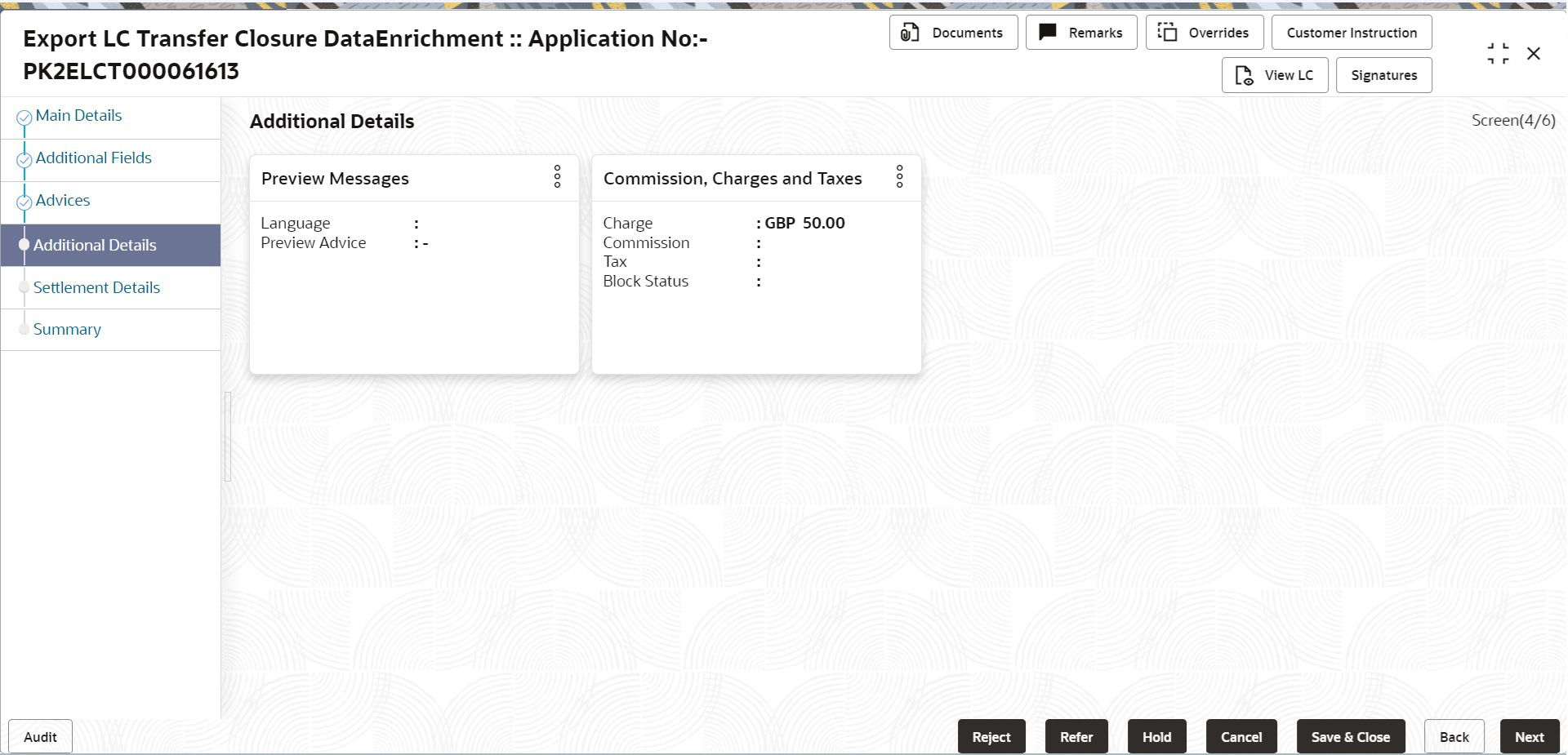Open Commission, Charges and Taxes kebab menu
Image resolution: width=1568 pixels, height=755 pixels.
coord(900,176)
